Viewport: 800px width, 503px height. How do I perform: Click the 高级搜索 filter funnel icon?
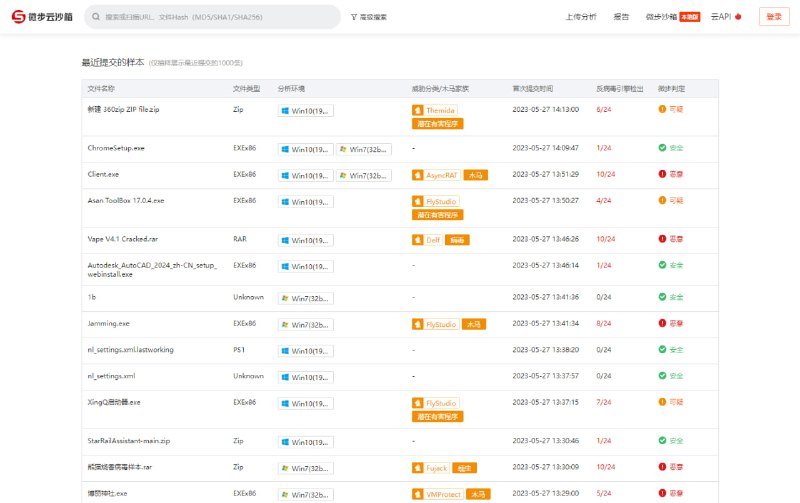354,17
